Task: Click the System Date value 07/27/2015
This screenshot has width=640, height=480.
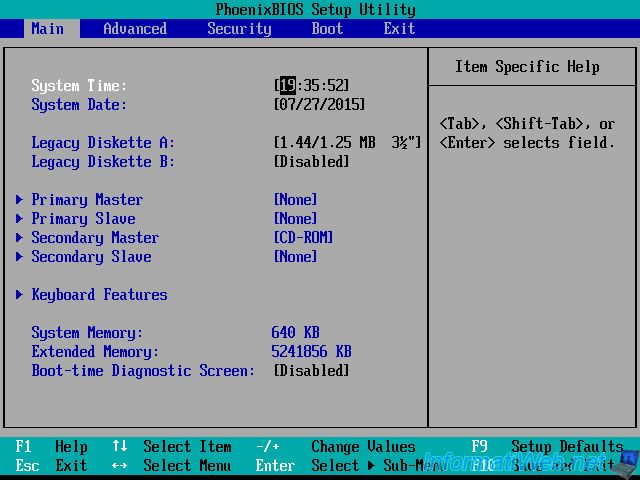Action: point(320,104)
